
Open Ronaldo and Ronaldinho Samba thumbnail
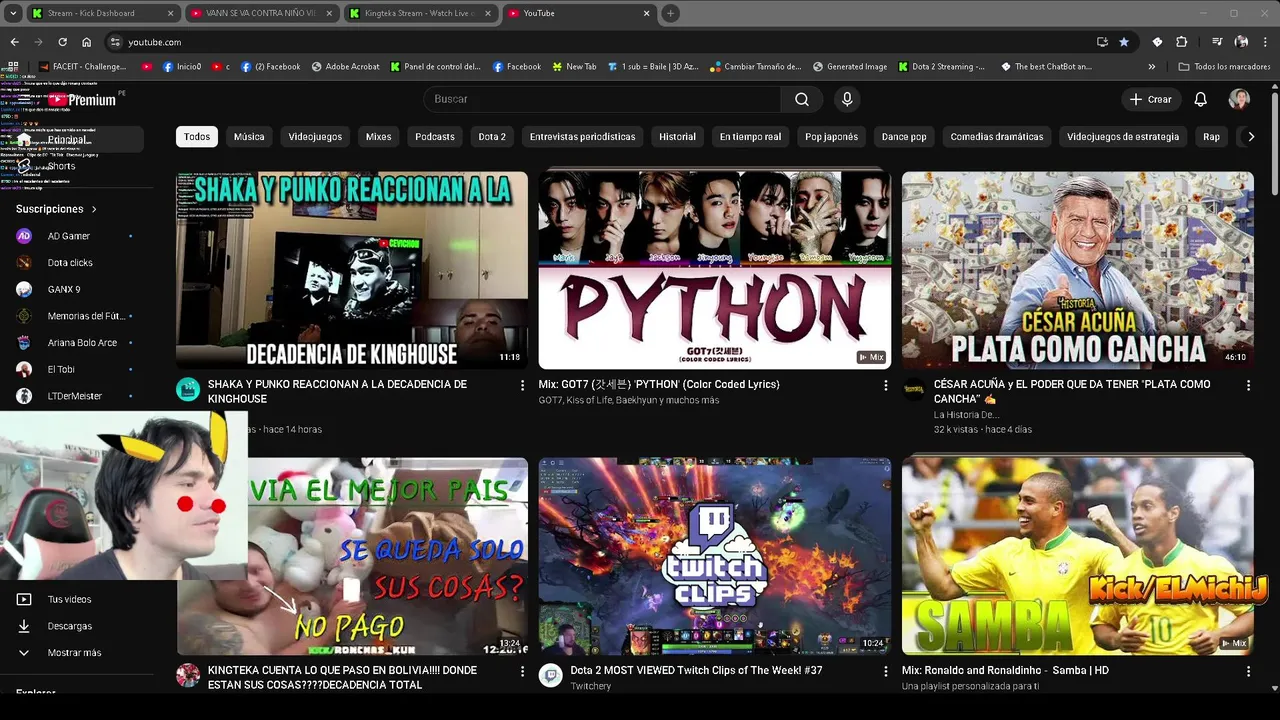[x=1077, y=556]
